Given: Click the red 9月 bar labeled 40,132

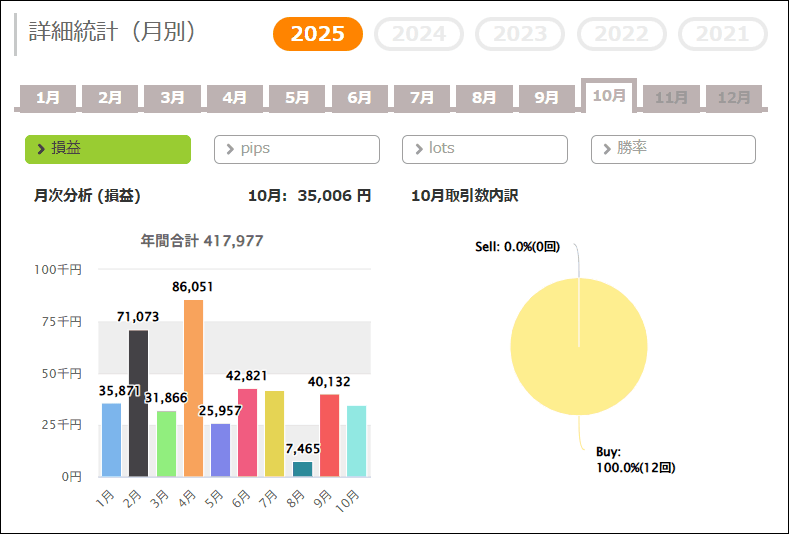Looking at the screenshot, I should click(329, 435).
